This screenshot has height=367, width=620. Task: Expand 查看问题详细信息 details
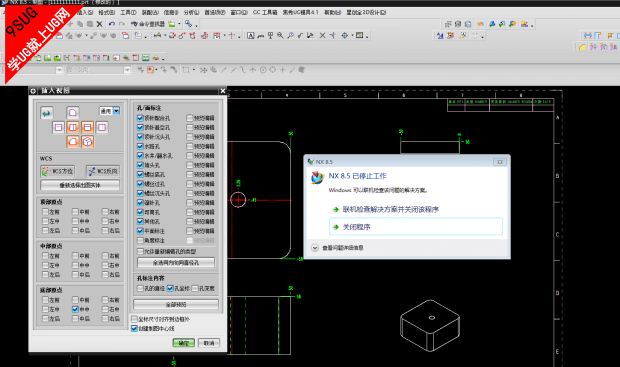tap(315, 248)
